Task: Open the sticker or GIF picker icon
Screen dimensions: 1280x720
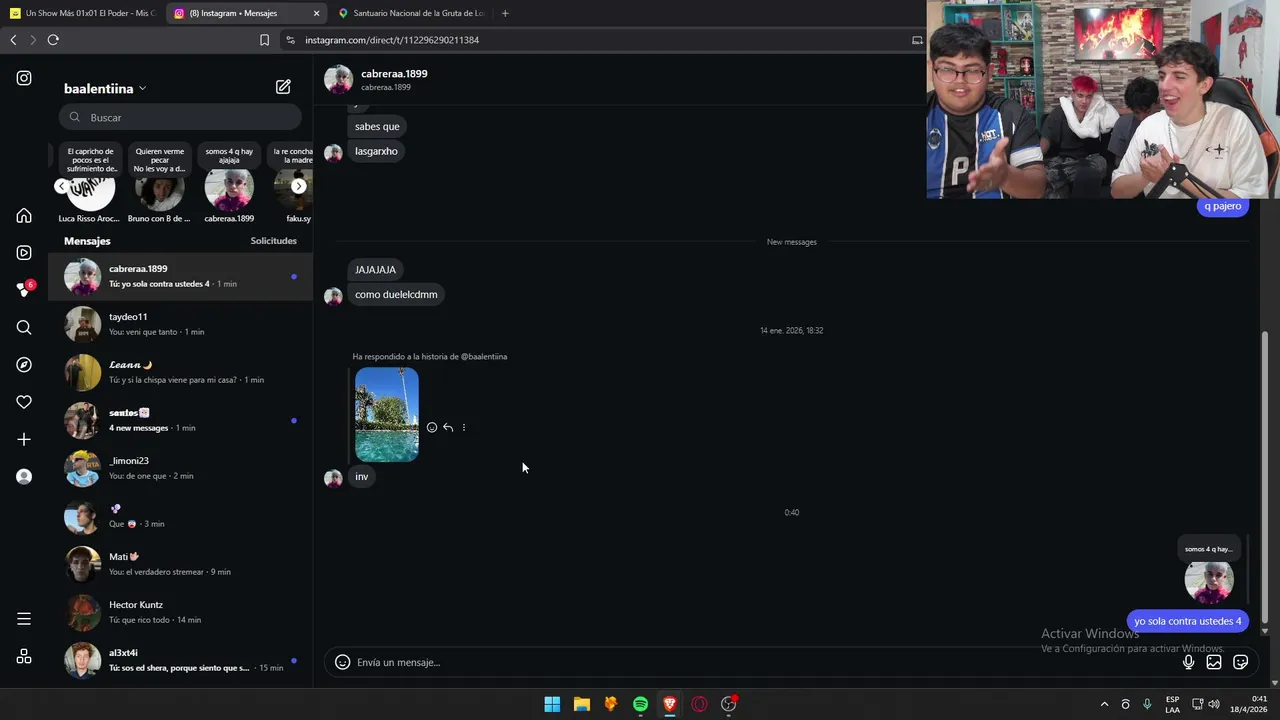Action: 1241,662
